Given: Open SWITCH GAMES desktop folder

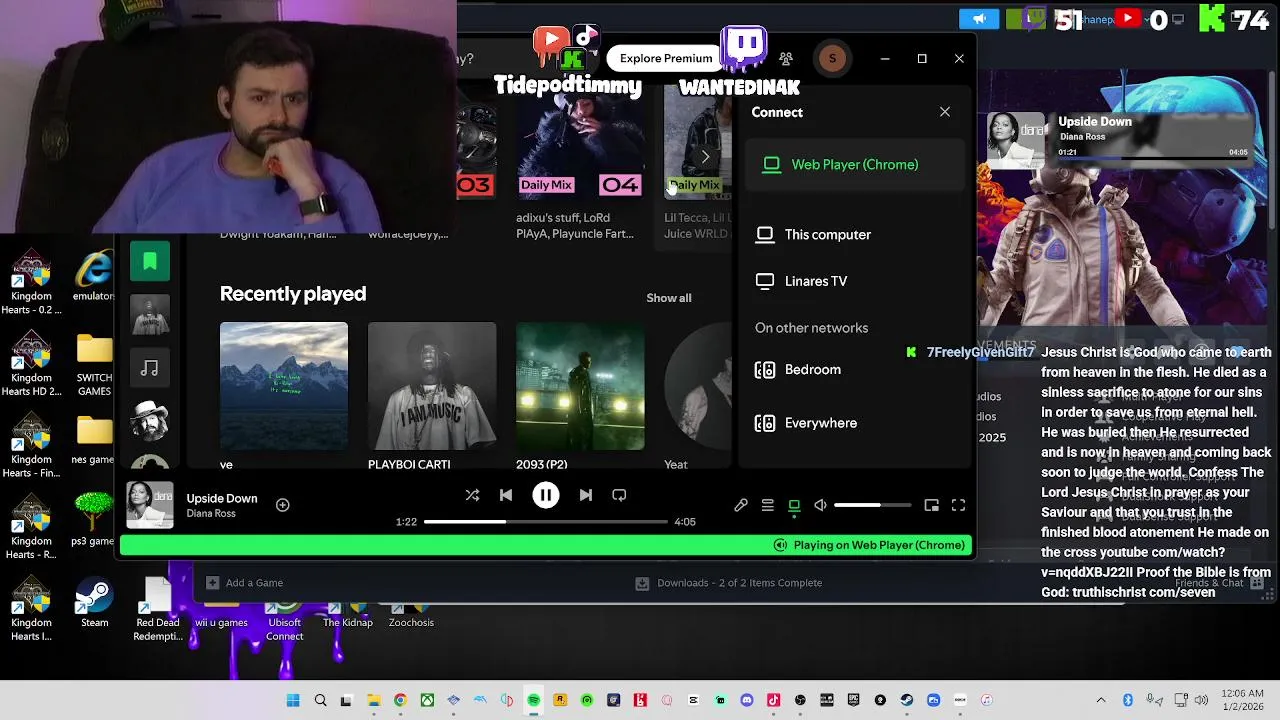Looking at the screenshot, I should click(x=95, y=365).
